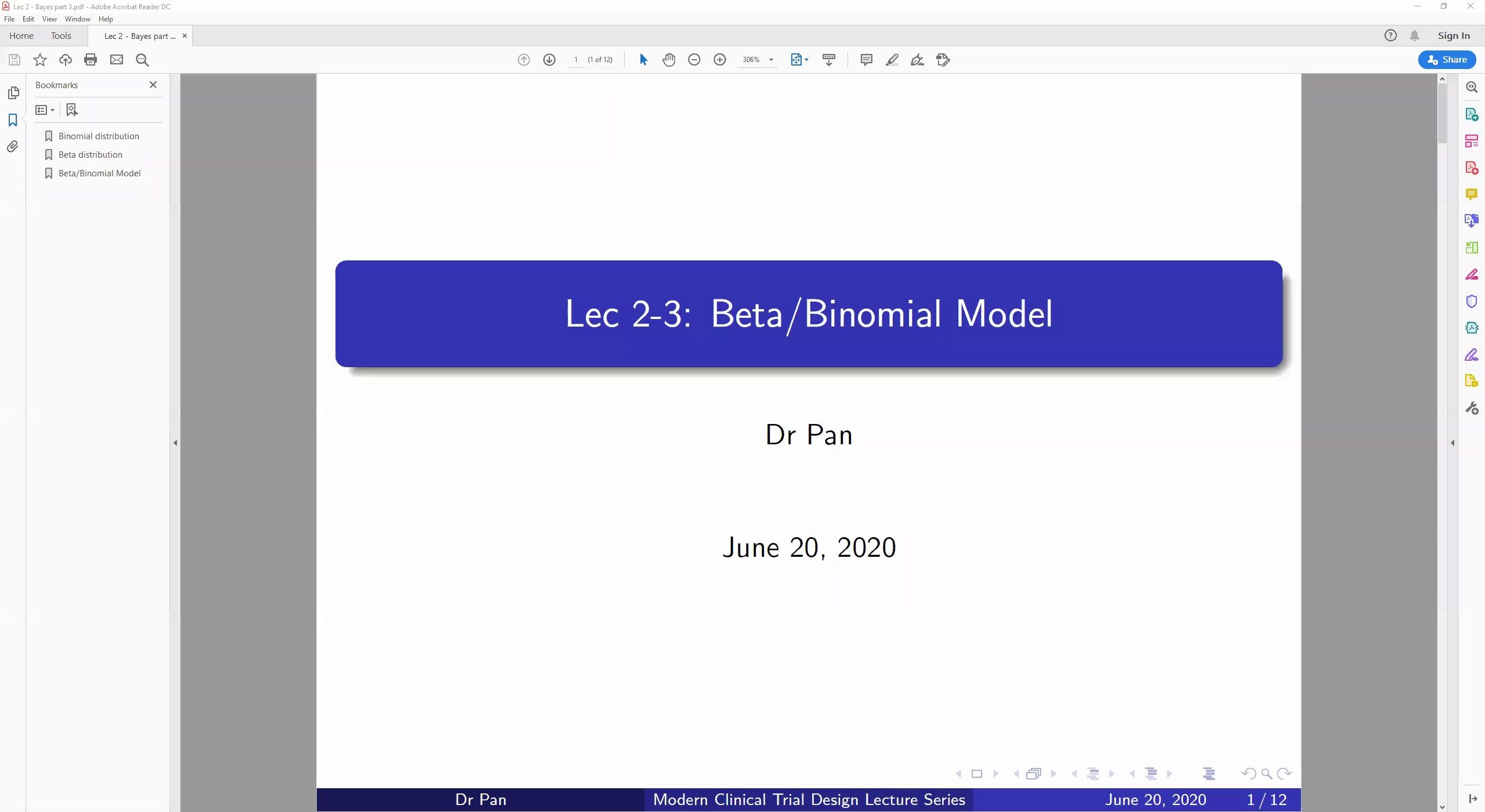Select the Beta/Binomial Model bookmark
This screenshot has height=812, width=1485.
99,173
